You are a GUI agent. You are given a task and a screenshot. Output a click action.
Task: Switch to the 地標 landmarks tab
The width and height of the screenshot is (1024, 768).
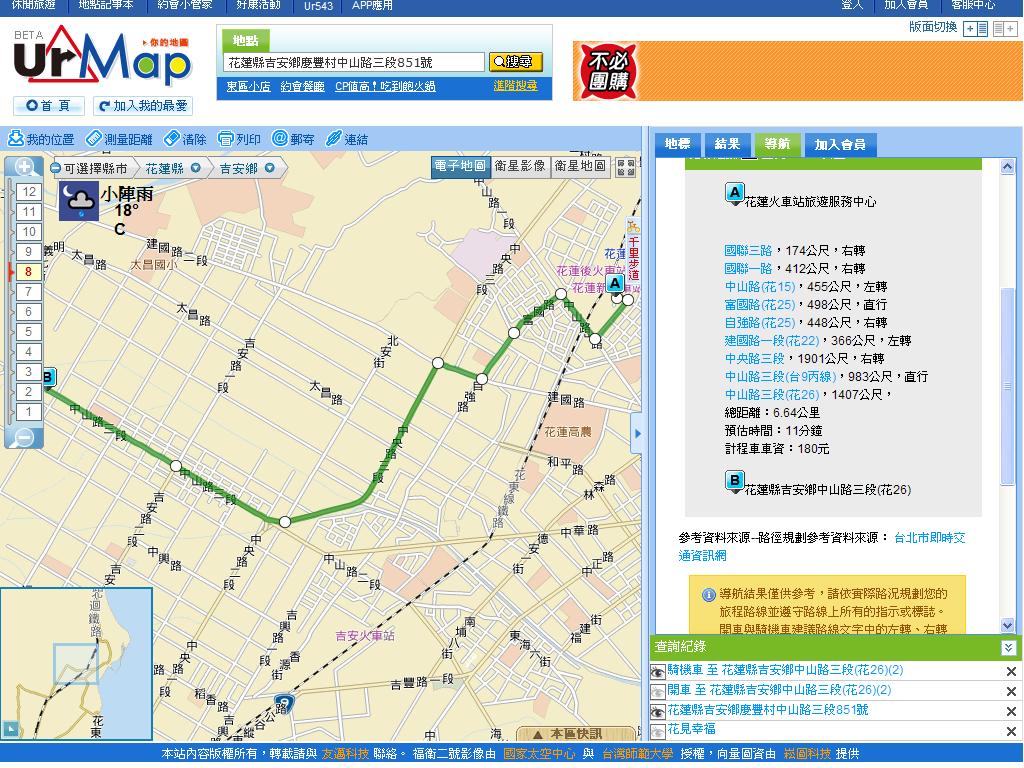[678, 144]
